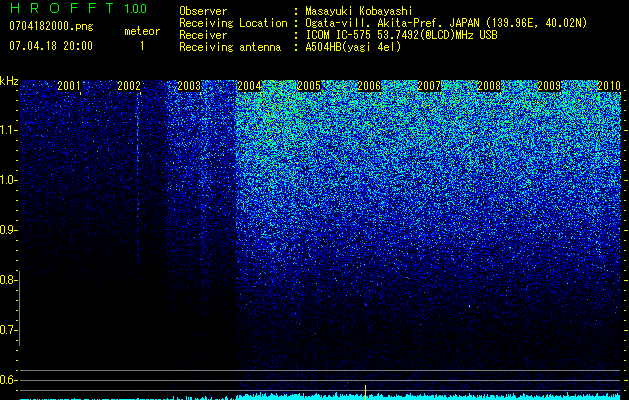This screenshot has height=400, width=629.
Task: Click the Observer label
Action: 203,11
